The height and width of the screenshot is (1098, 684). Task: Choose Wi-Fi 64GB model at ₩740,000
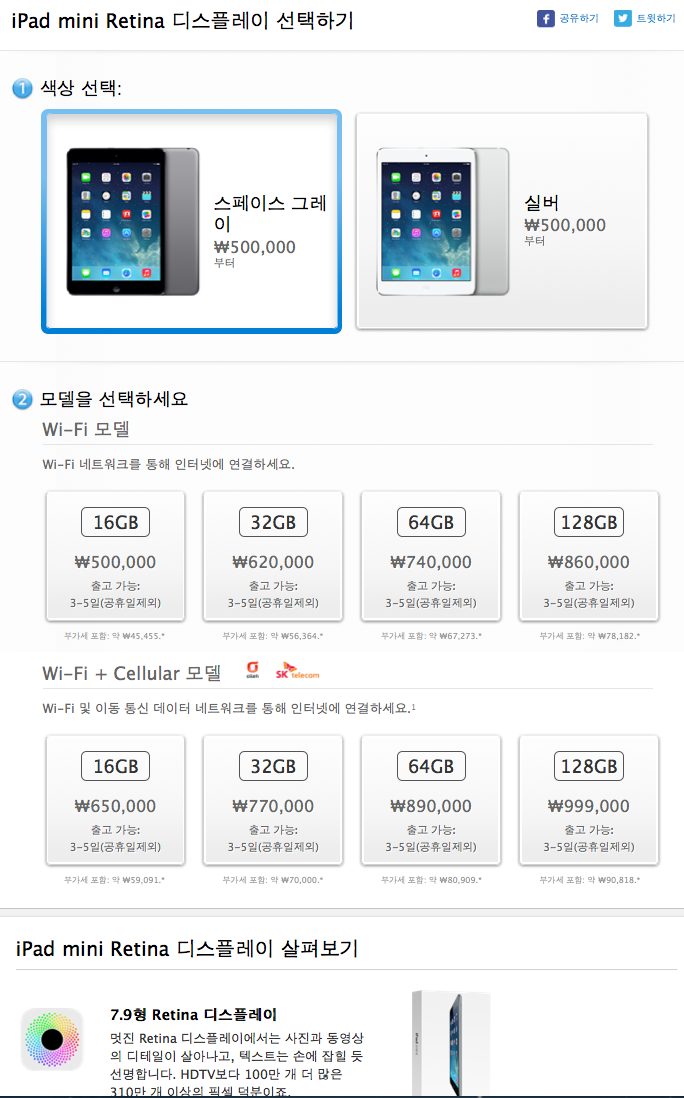[x=431, y=556]
